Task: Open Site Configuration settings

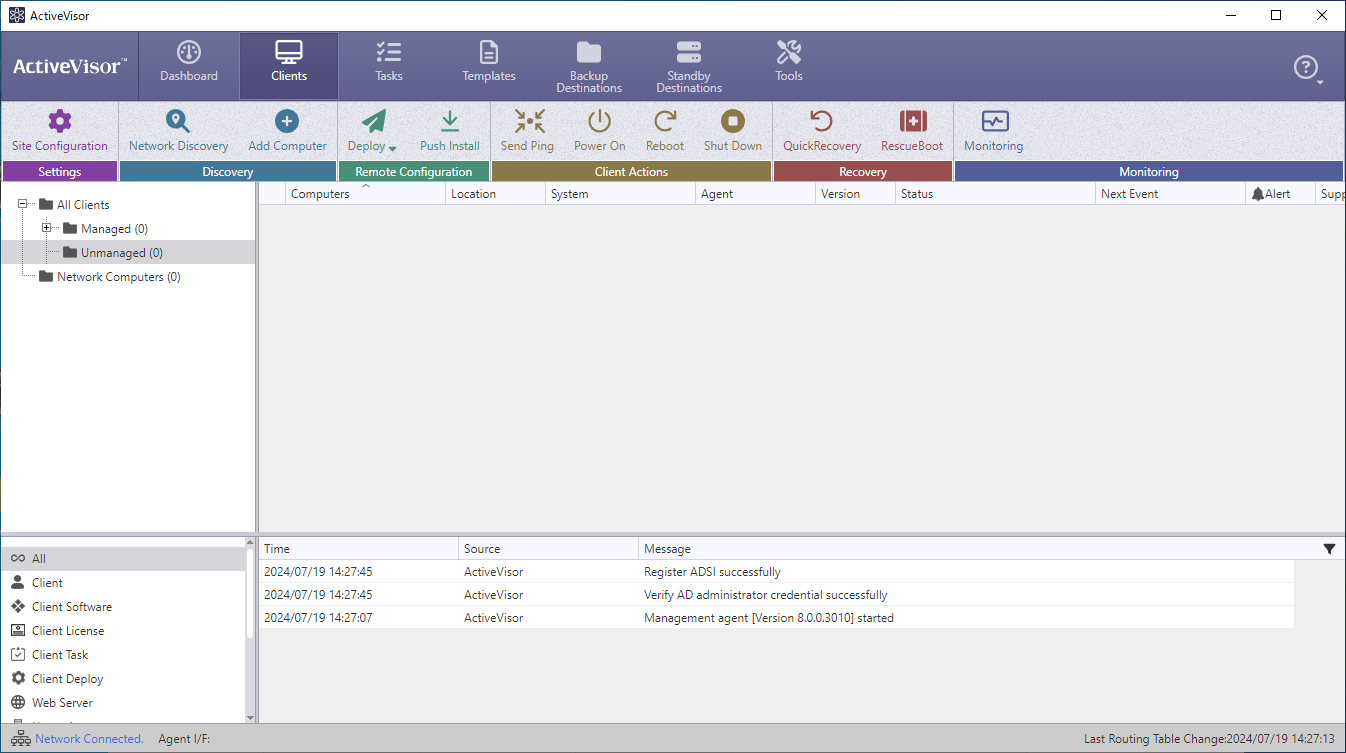Action: 60,131
